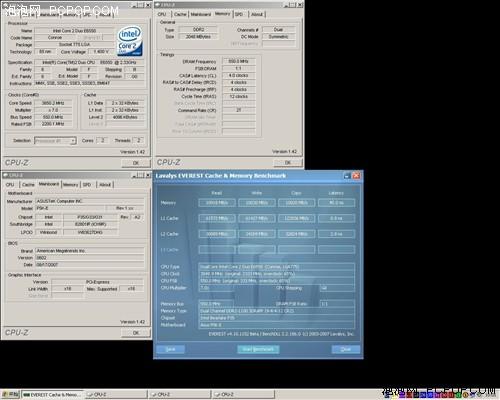Click the Cores count field

click(103, 140)
